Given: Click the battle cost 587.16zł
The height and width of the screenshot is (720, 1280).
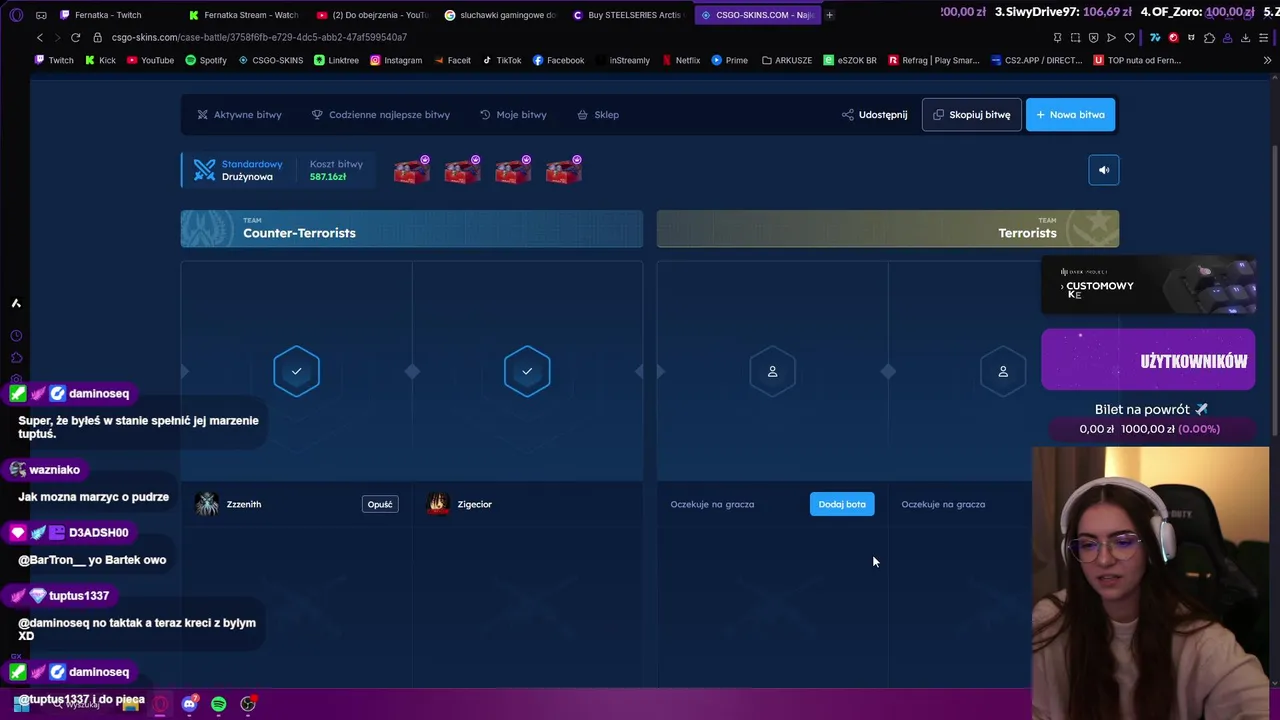Looking at the screenshot, I should [x=328, y=177].
